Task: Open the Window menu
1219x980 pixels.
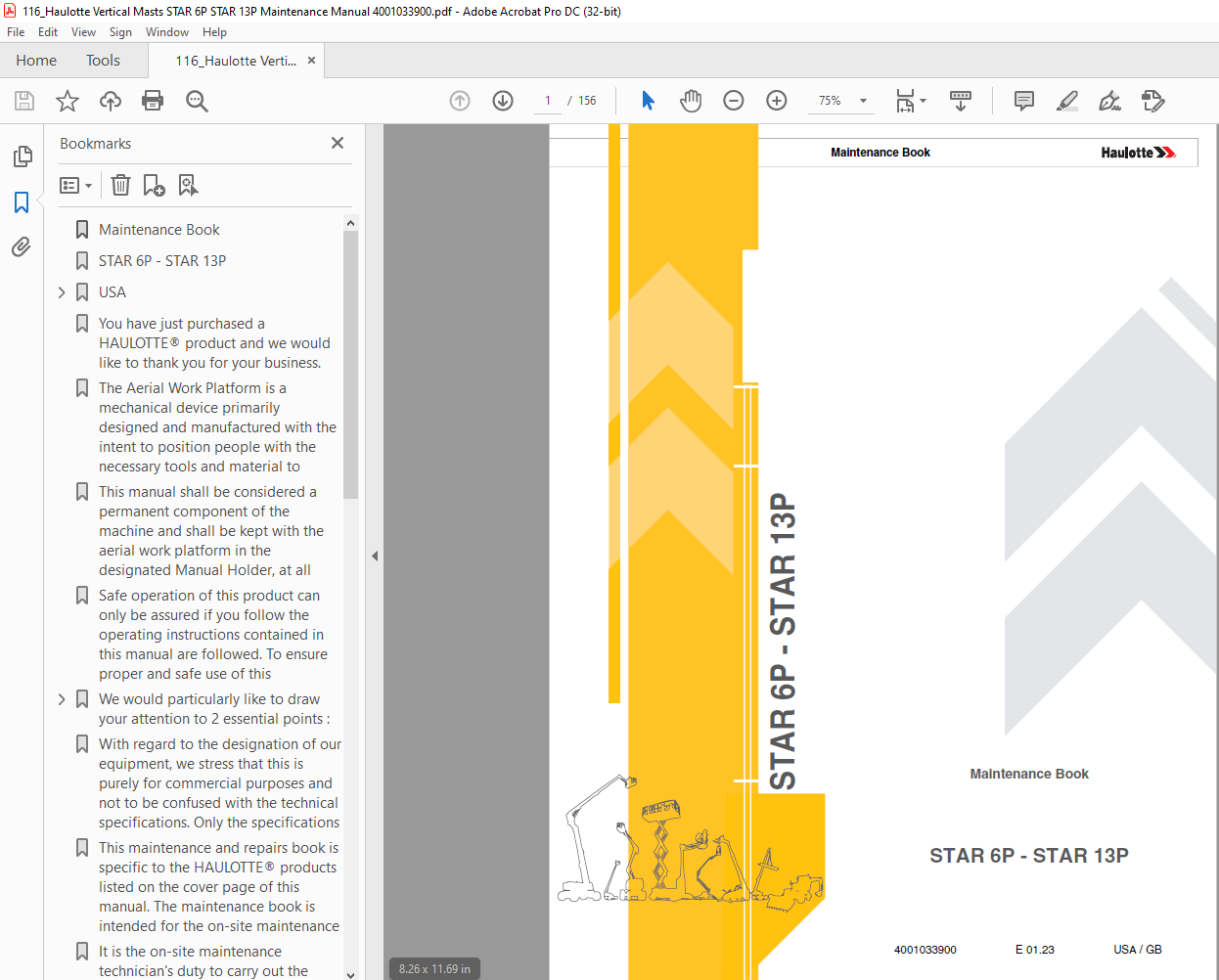Action: [x=167, y=32]
